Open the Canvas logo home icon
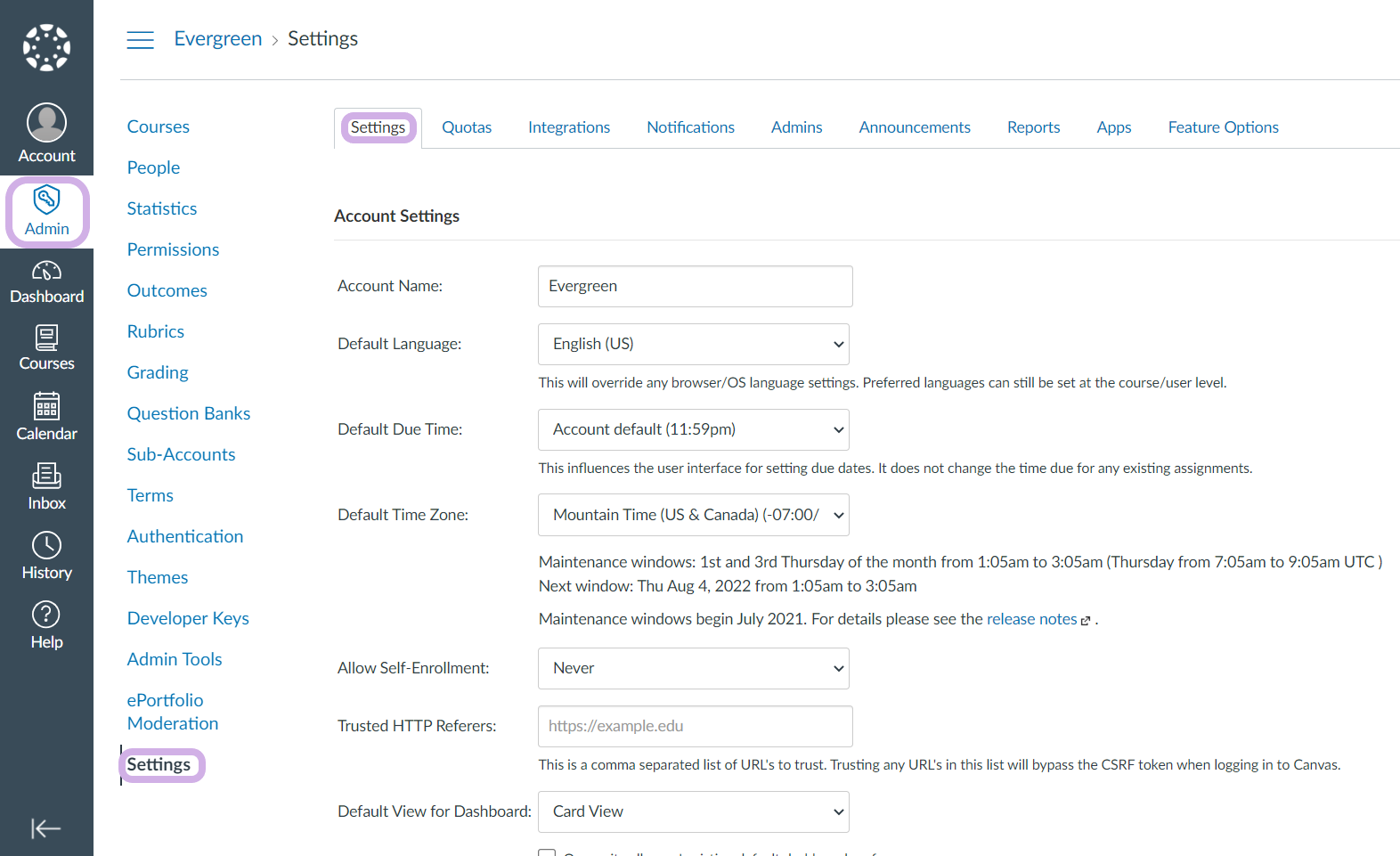Image resolution: width=1400 pixels, height=856 pixels. 46,47
